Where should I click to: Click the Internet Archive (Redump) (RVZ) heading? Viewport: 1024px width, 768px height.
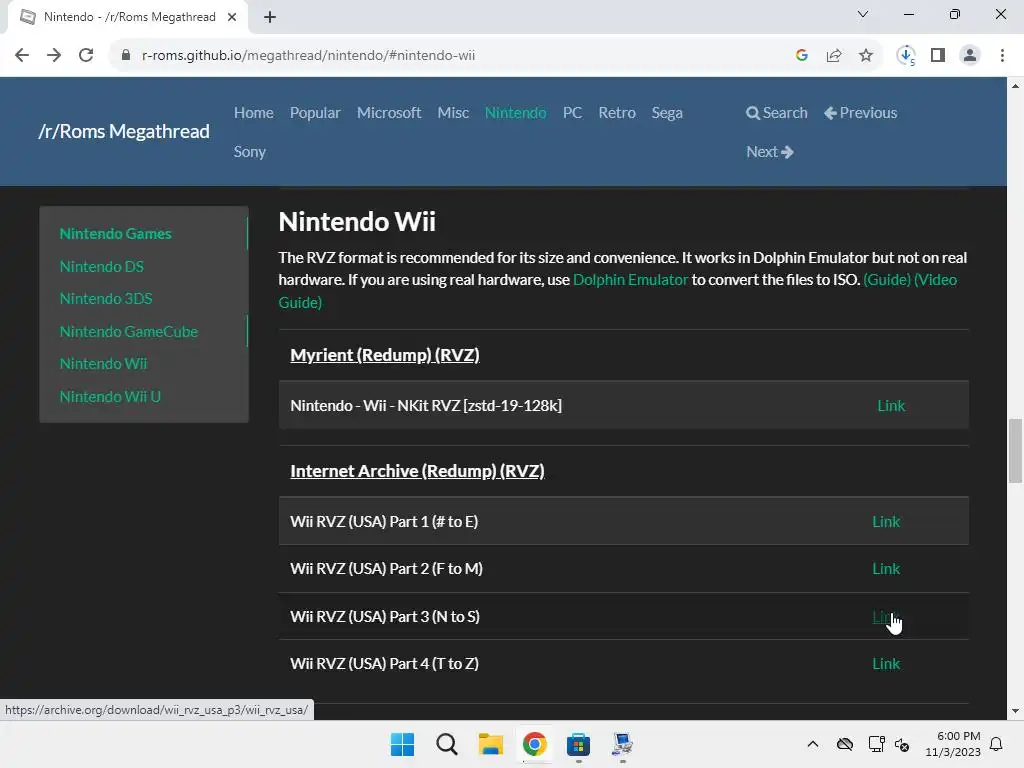pyautogui.click(x=417, y=471)
